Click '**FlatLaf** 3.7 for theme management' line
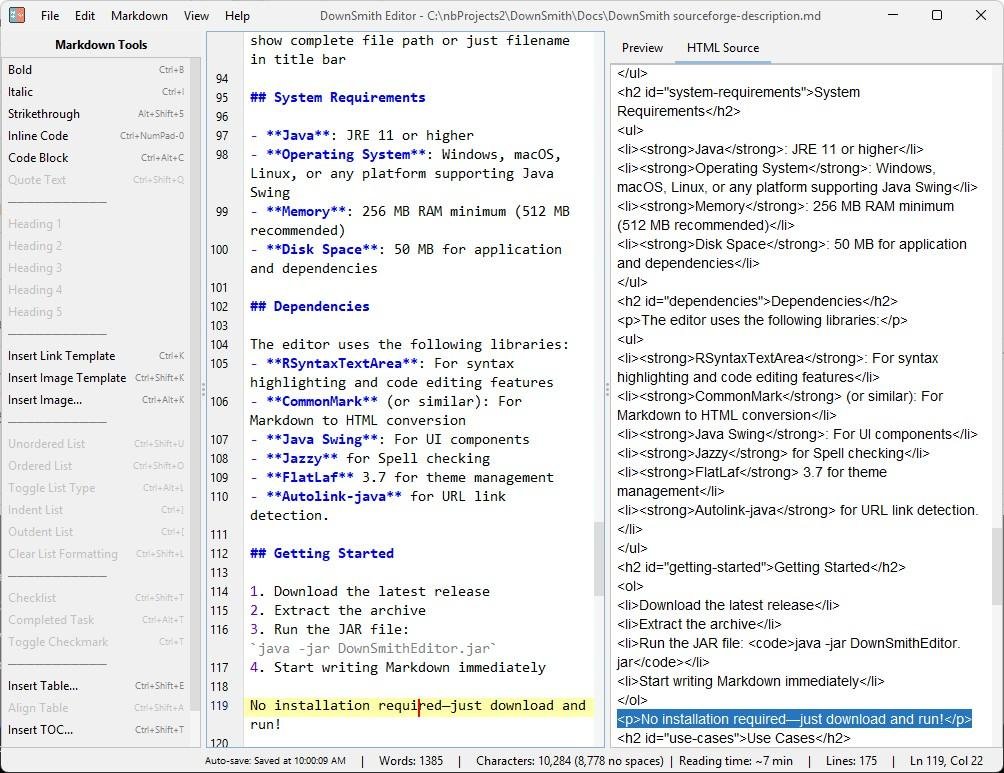 pyautogui.click(x=401, y=478)
